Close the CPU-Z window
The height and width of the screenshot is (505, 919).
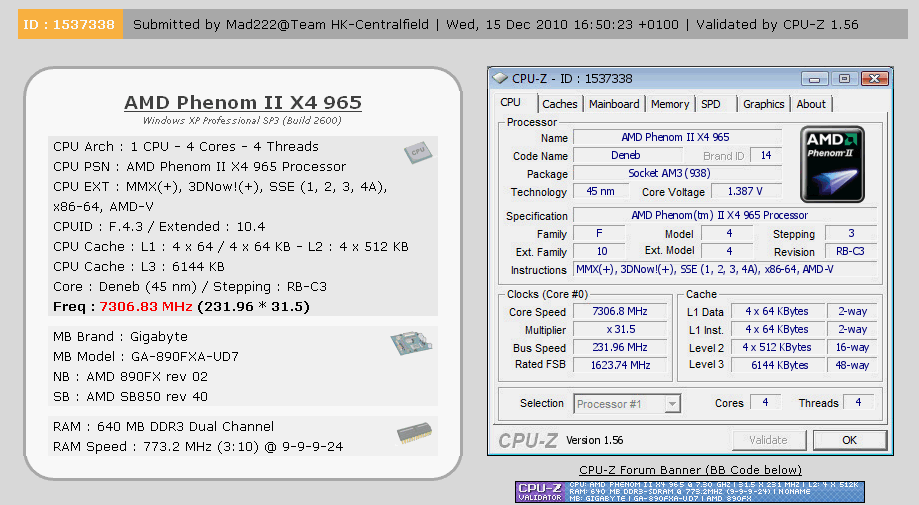click(874, 79)
